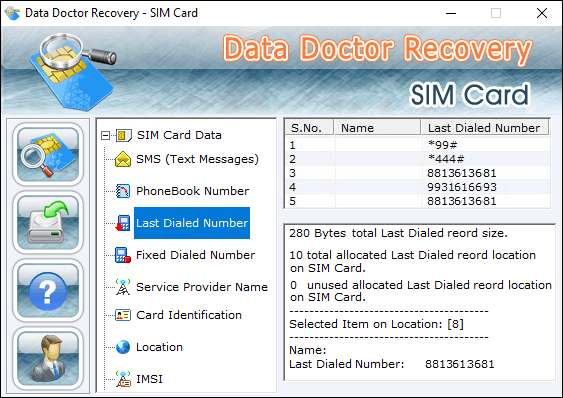
Task: Click the Location globe icon
Action: [x=123, y=347]
